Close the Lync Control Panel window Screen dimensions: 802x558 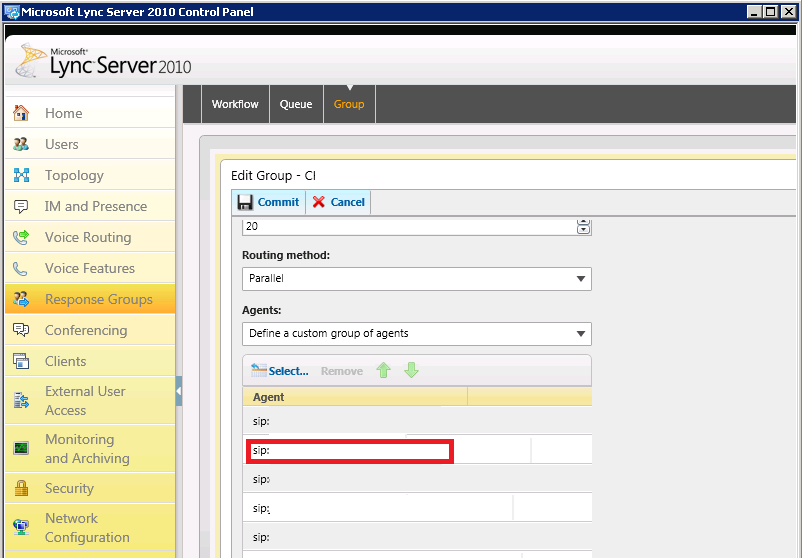tap(788, 12)
